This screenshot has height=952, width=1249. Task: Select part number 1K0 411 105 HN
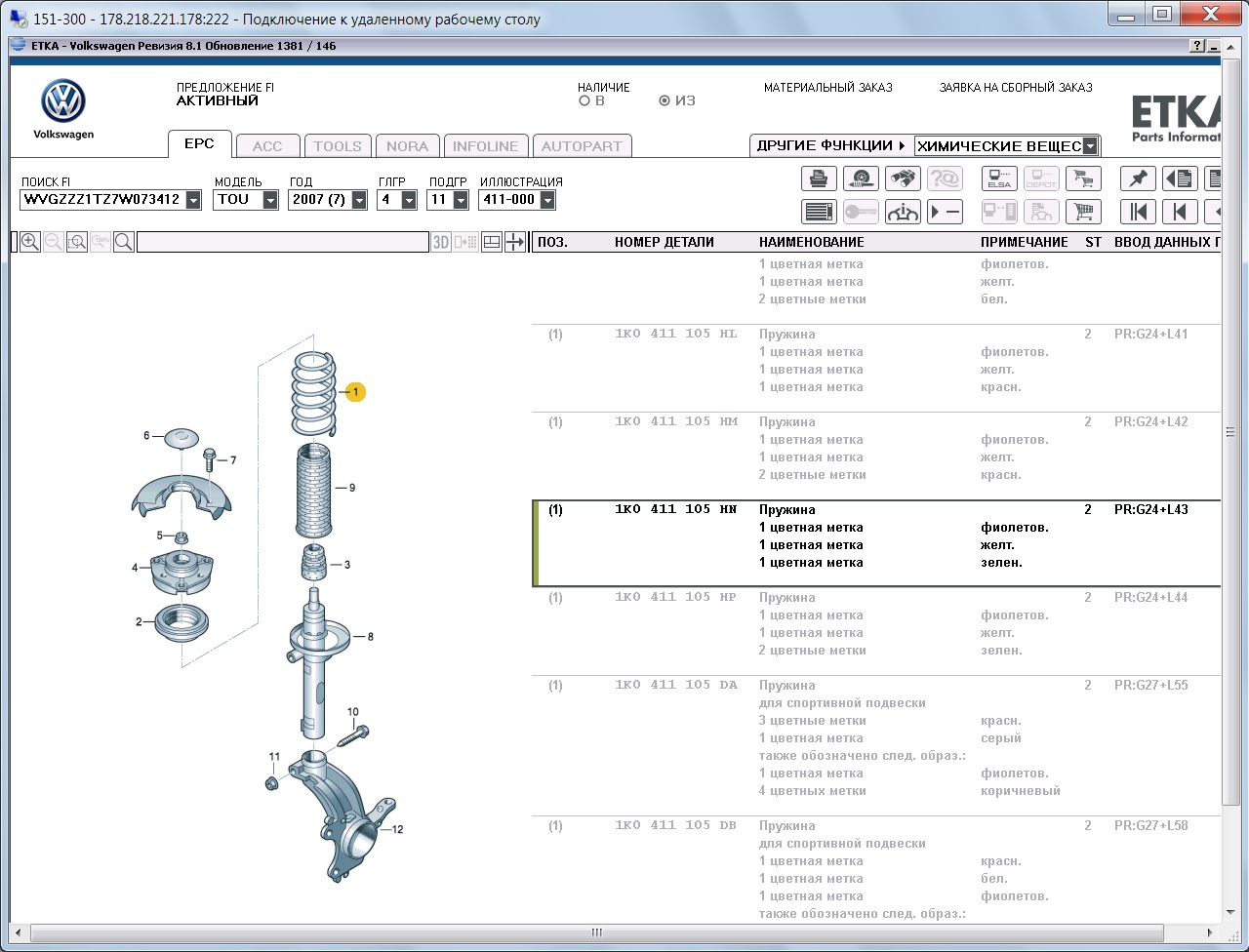click(675, 509)
